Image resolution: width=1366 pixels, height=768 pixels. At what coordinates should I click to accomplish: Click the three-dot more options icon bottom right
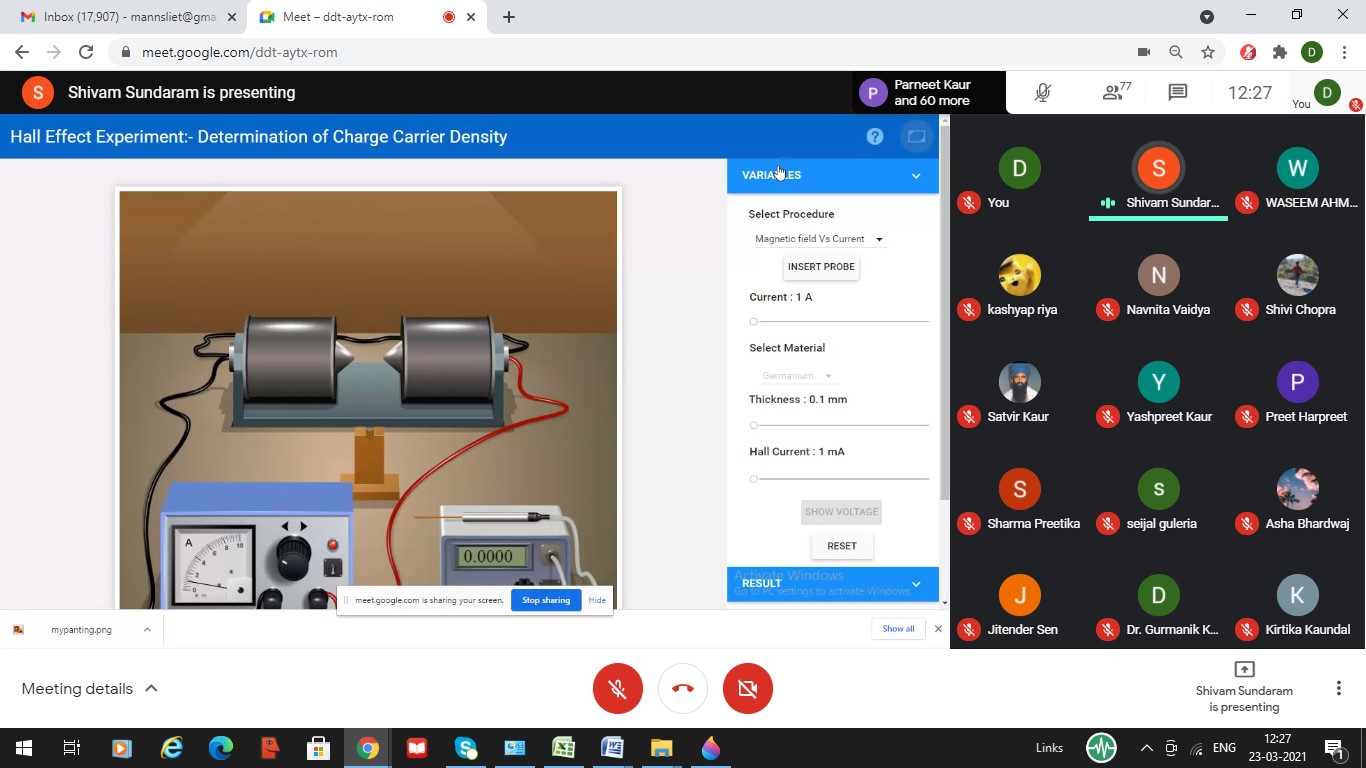pyautogui.click(x=1337, y=688)
